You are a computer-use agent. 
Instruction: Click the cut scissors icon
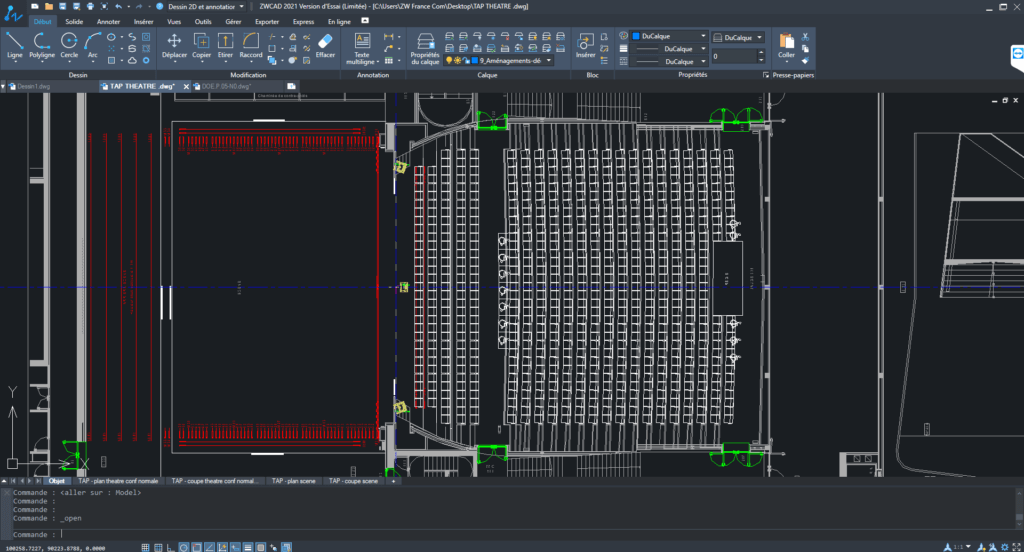805,37
